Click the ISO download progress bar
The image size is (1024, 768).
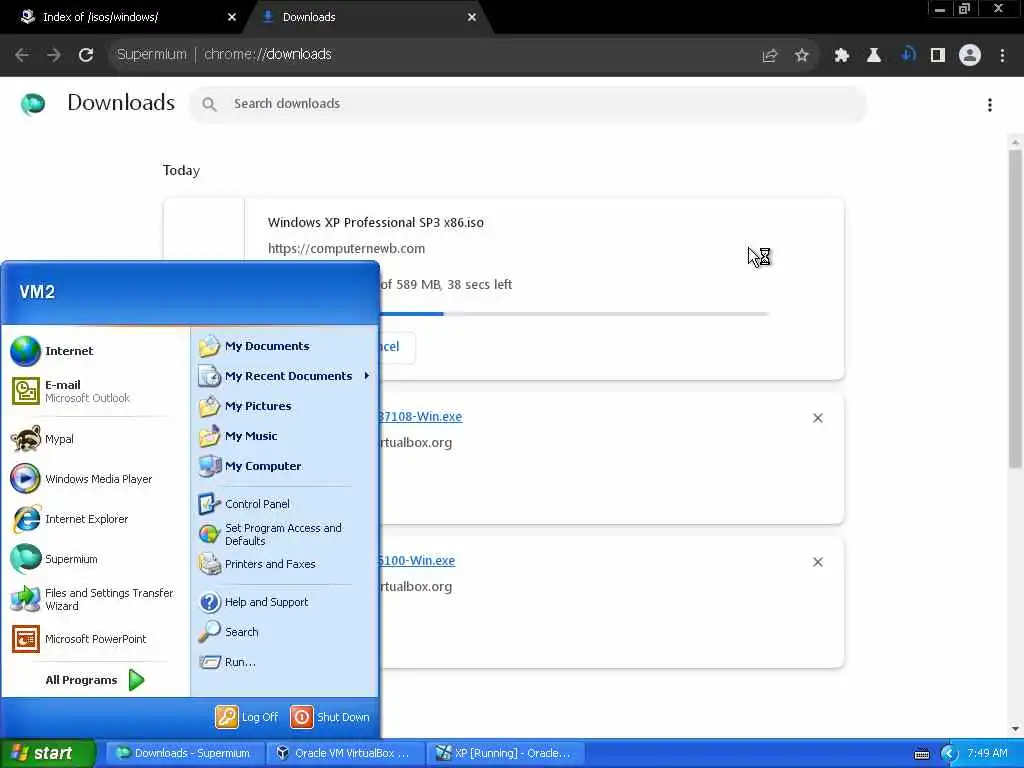(573, 314)
